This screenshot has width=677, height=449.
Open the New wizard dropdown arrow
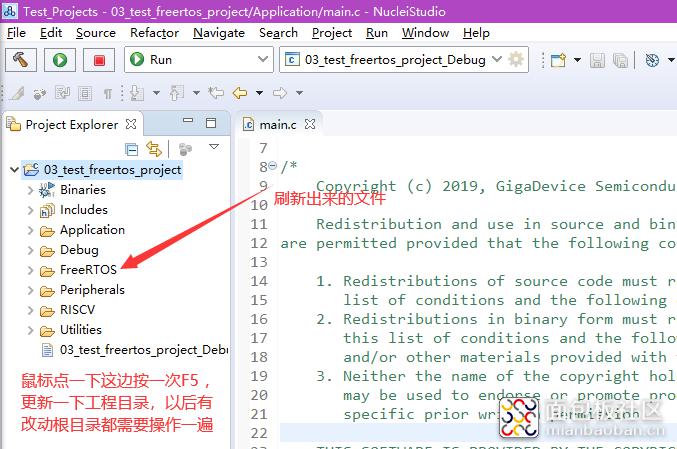tap(577, 60)
